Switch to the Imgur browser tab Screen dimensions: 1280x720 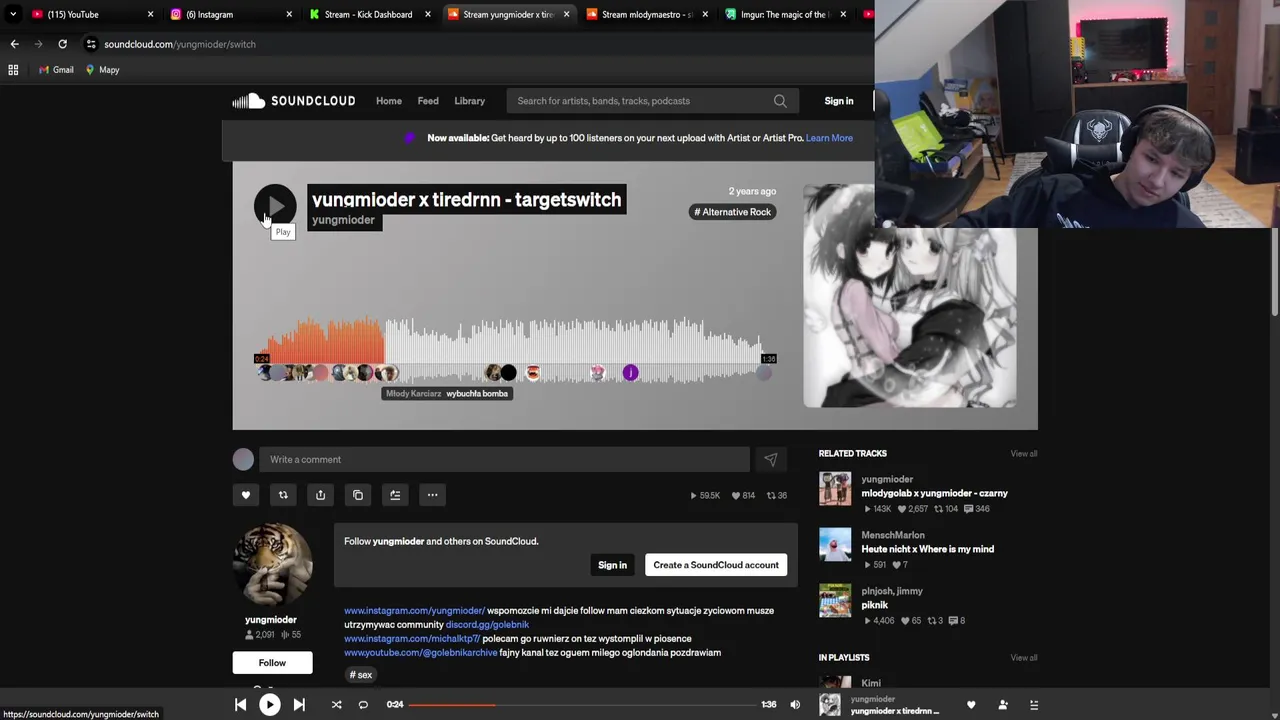pos(783,14)
